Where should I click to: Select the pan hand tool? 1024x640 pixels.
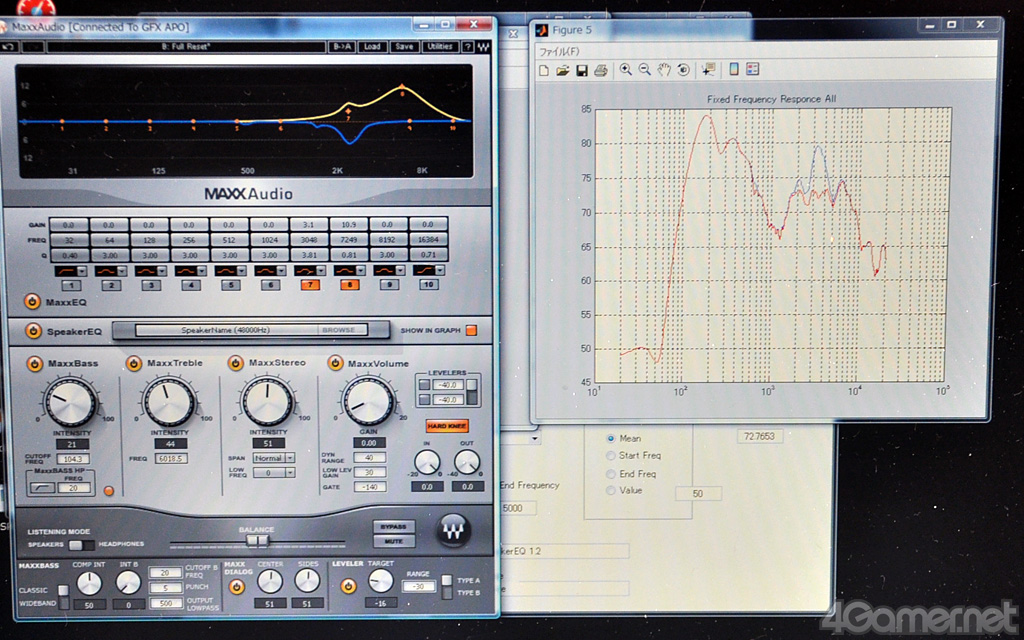click(x=663, y=70)
